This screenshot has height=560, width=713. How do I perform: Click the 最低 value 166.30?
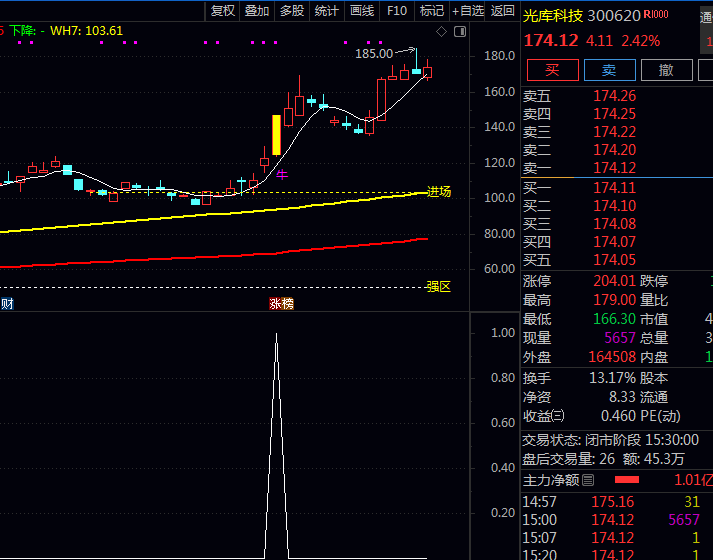point(614,319)
